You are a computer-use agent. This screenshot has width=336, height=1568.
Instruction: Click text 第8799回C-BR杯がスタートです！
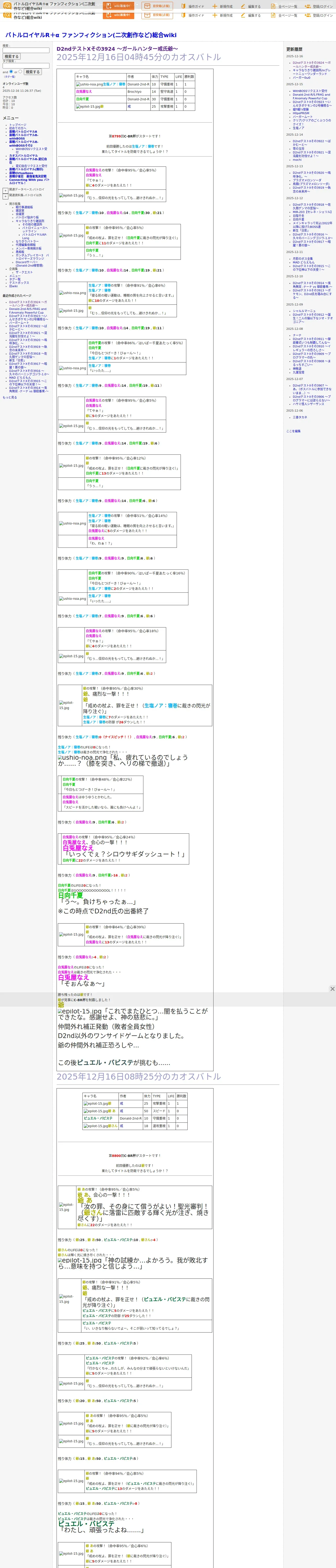click(x=135, y=136)
